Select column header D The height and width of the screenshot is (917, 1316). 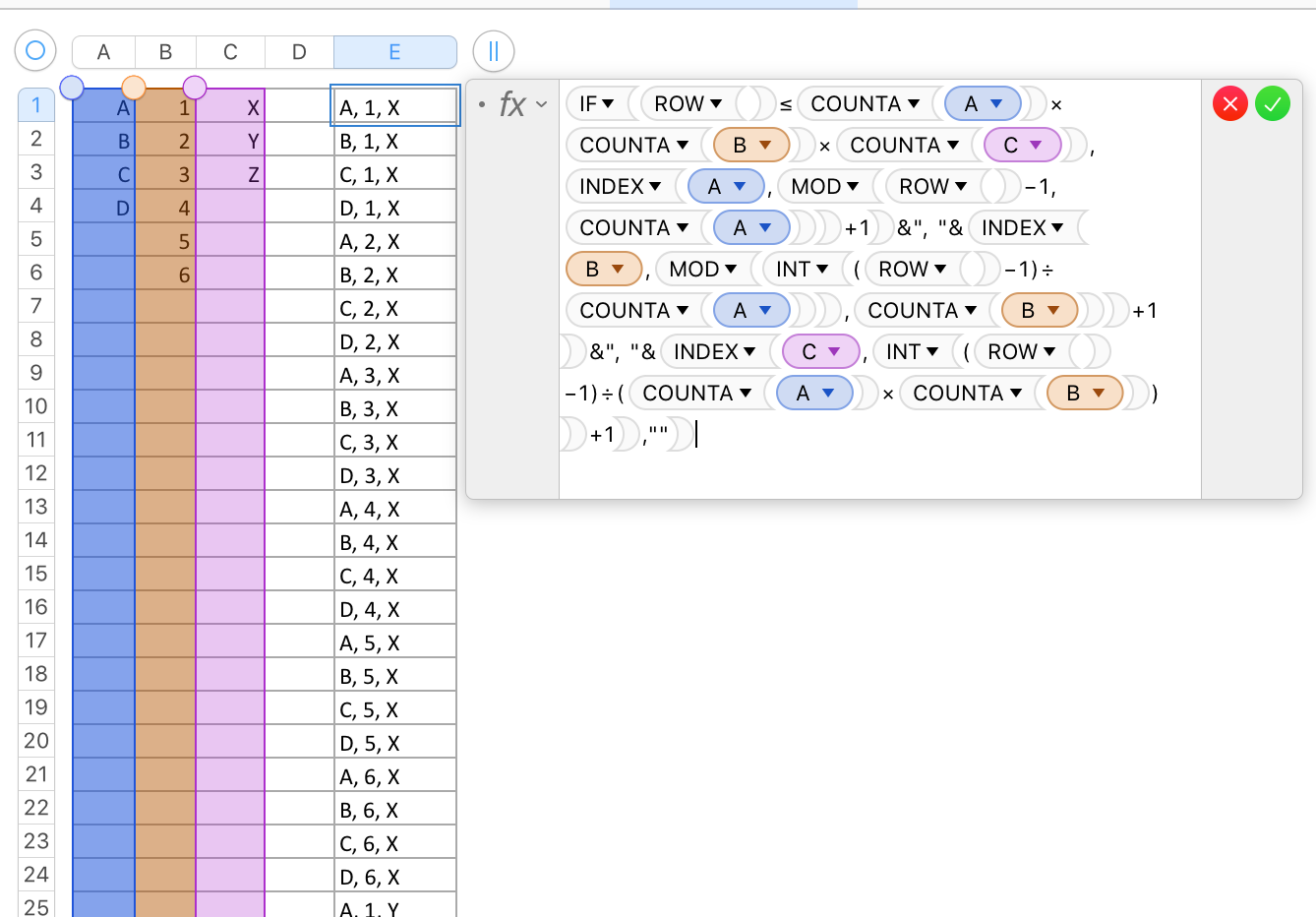299,52
